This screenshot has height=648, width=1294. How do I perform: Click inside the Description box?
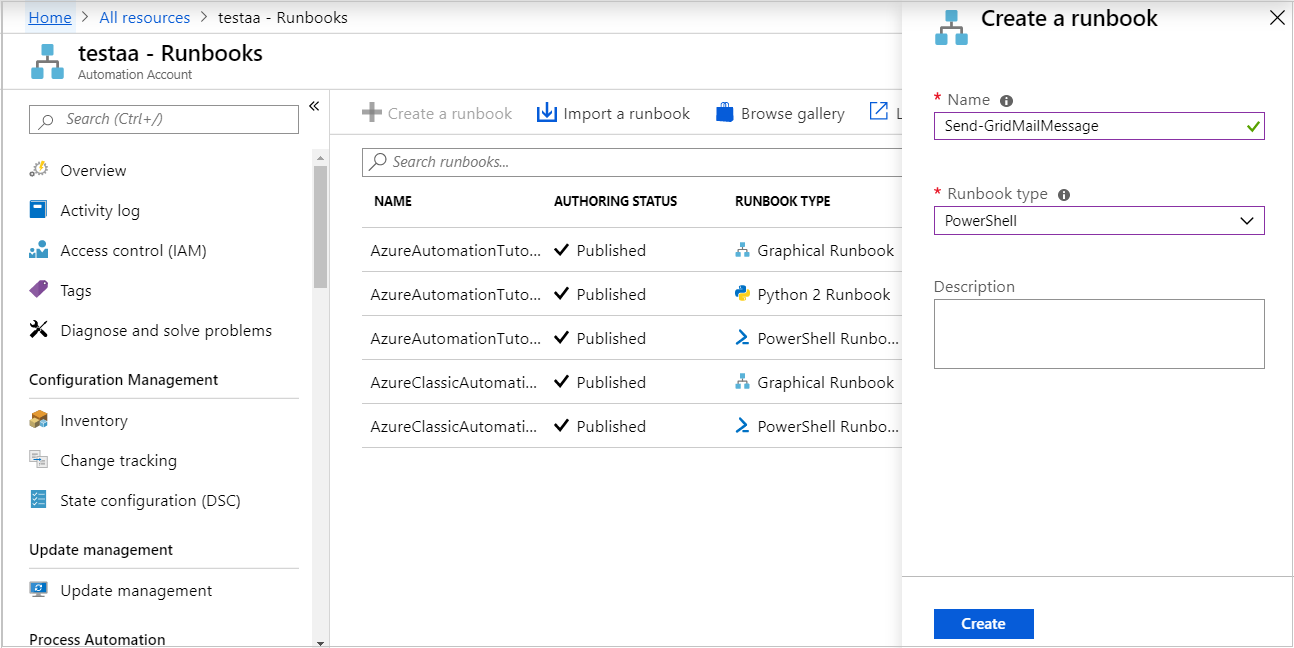pos(1098,330)
